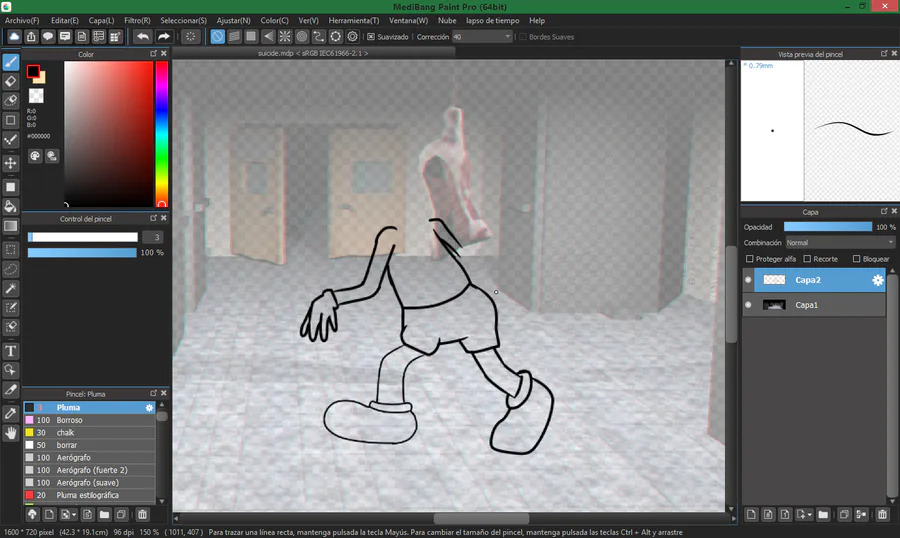Delete layer with trash icon in Capa panel

pos(882,514)
